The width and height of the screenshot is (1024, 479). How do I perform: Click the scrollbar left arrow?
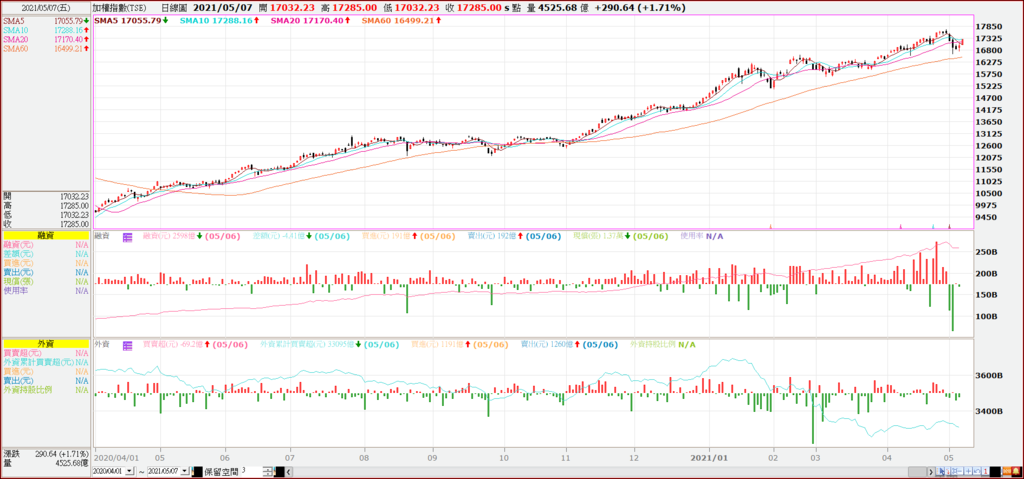tap(288, 472)
